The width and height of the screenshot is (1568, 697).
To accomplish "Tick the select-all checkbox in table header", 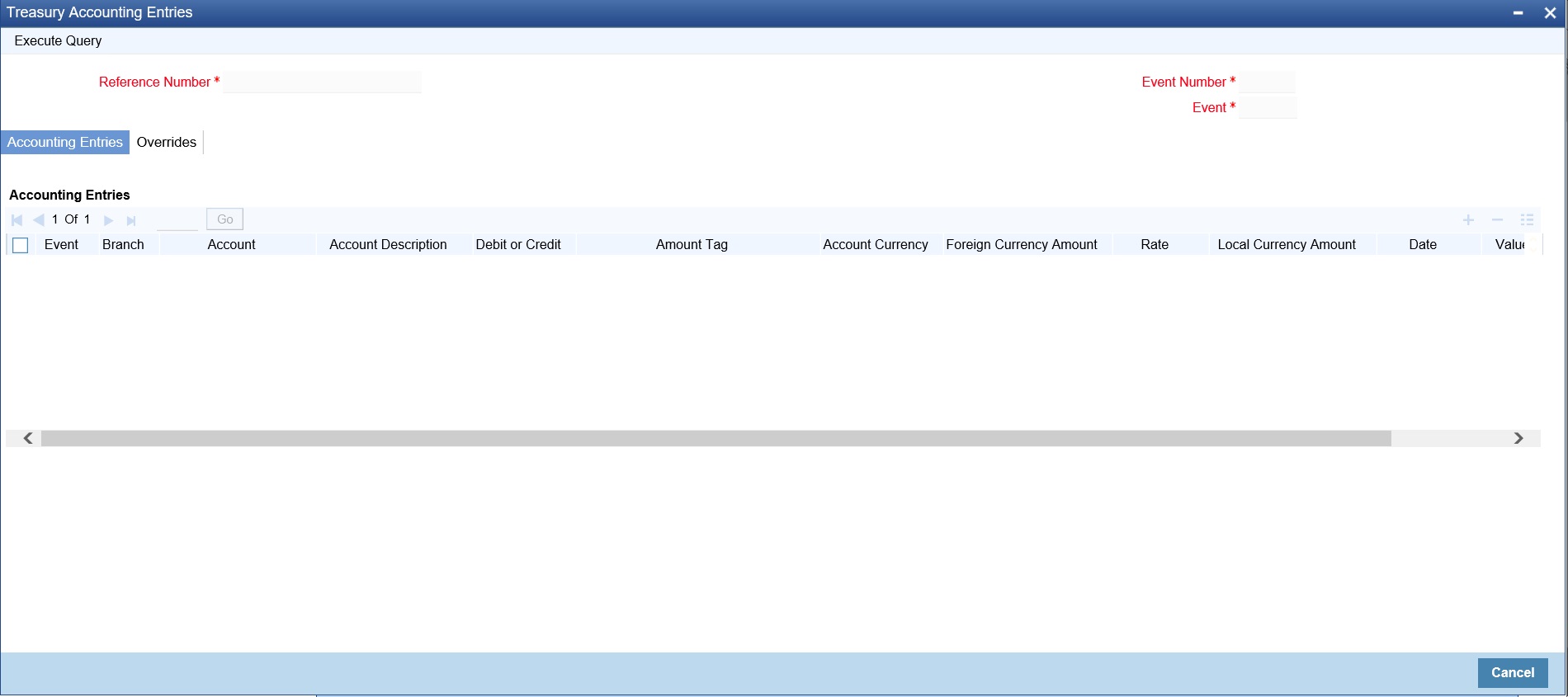I will click(x=21, y=245).
